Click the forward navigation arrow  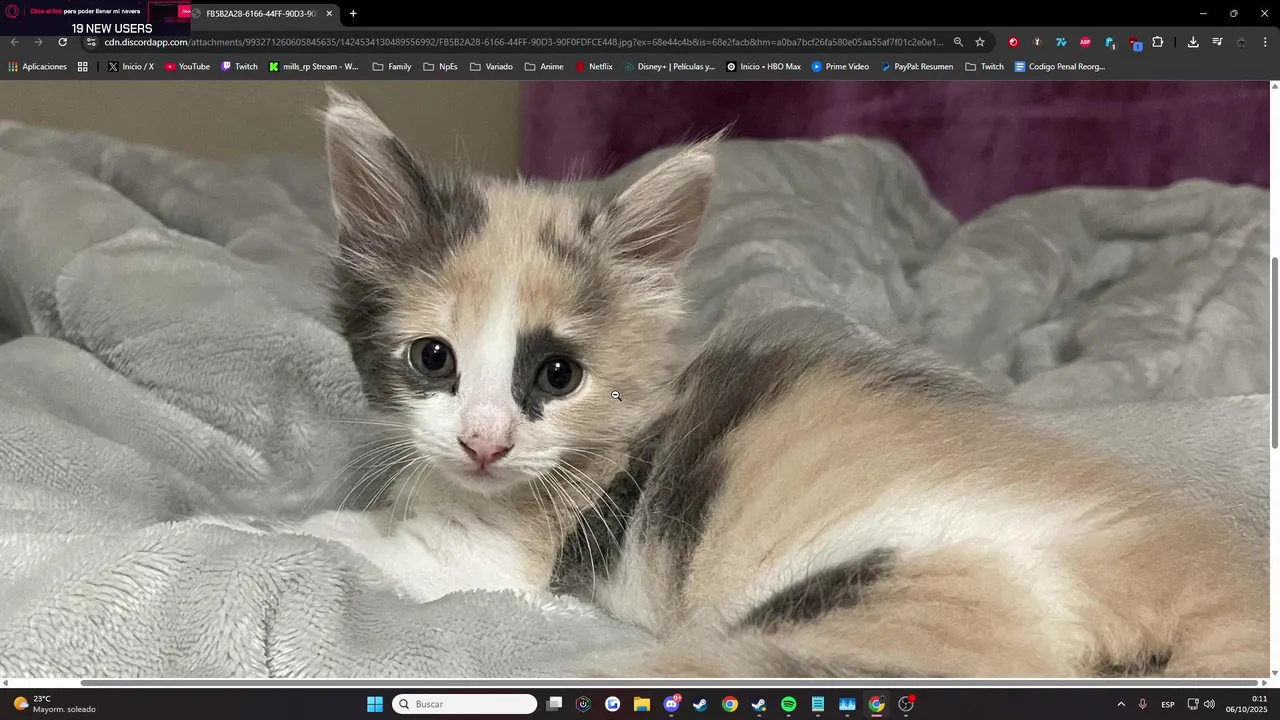(38, 42)
